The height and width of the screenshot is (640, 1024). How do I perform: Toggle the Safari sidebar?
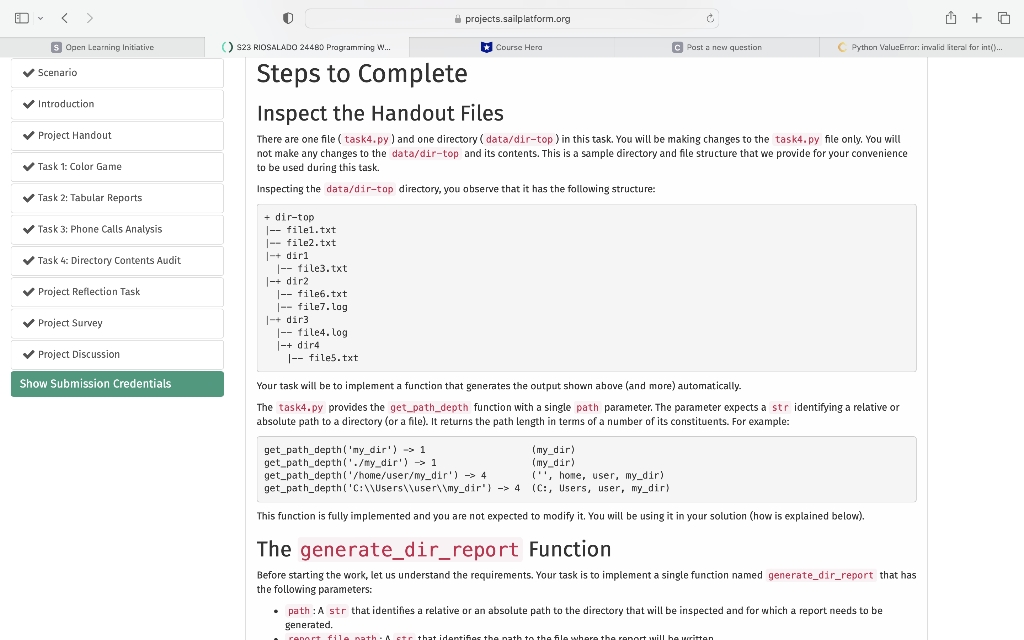click(21, 17)
